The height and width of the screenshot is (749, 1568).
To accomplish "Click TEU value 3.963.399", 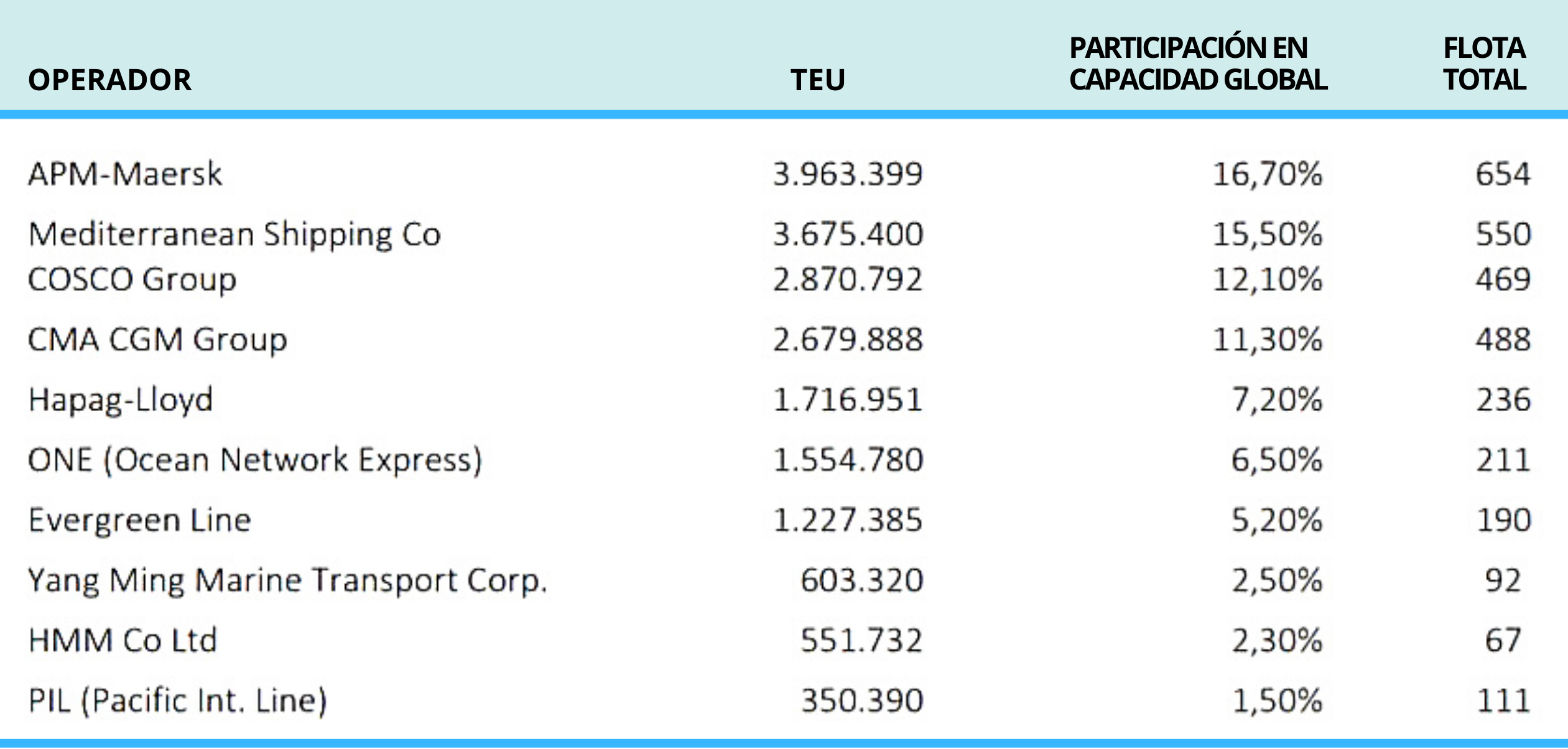I will pos(847,174).
